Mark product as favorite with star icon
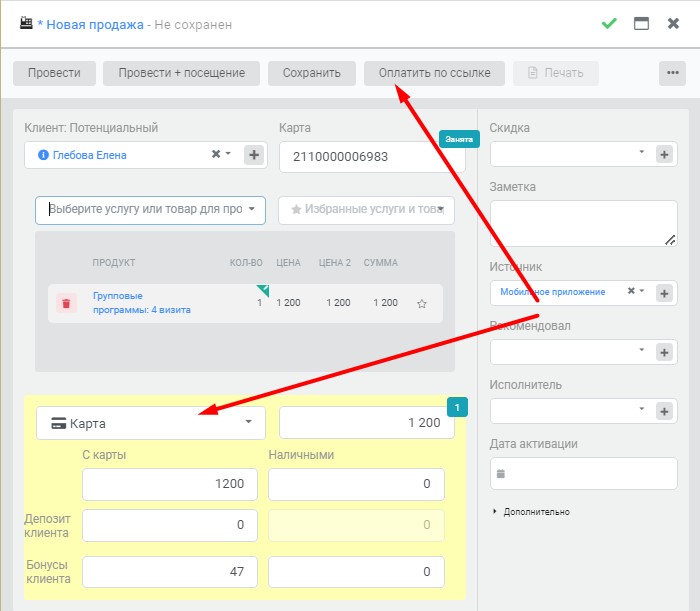 (x=421, y=304)
